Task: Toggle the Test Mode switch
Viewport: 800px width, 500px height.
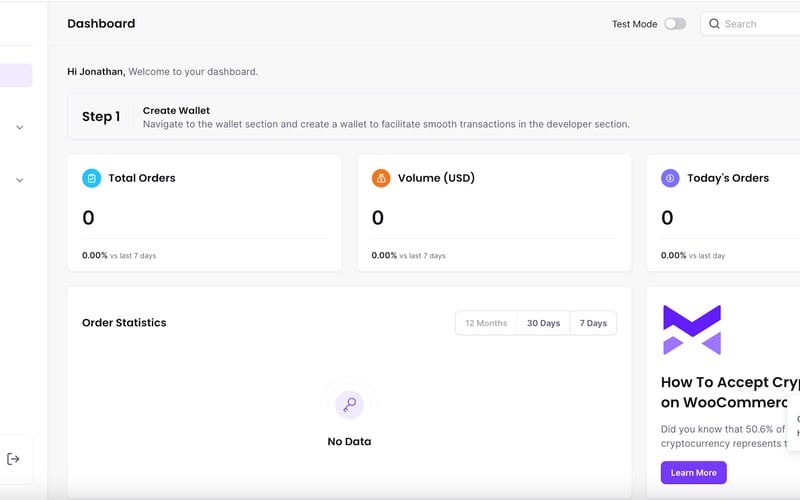Action: (x=675, y=24)
